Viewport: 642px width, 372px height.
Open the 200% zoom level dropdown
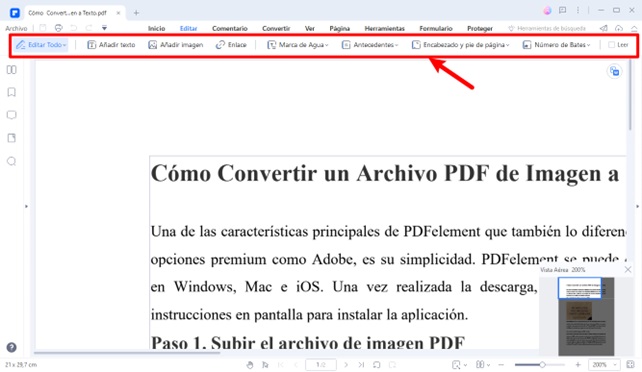[604, 365]
